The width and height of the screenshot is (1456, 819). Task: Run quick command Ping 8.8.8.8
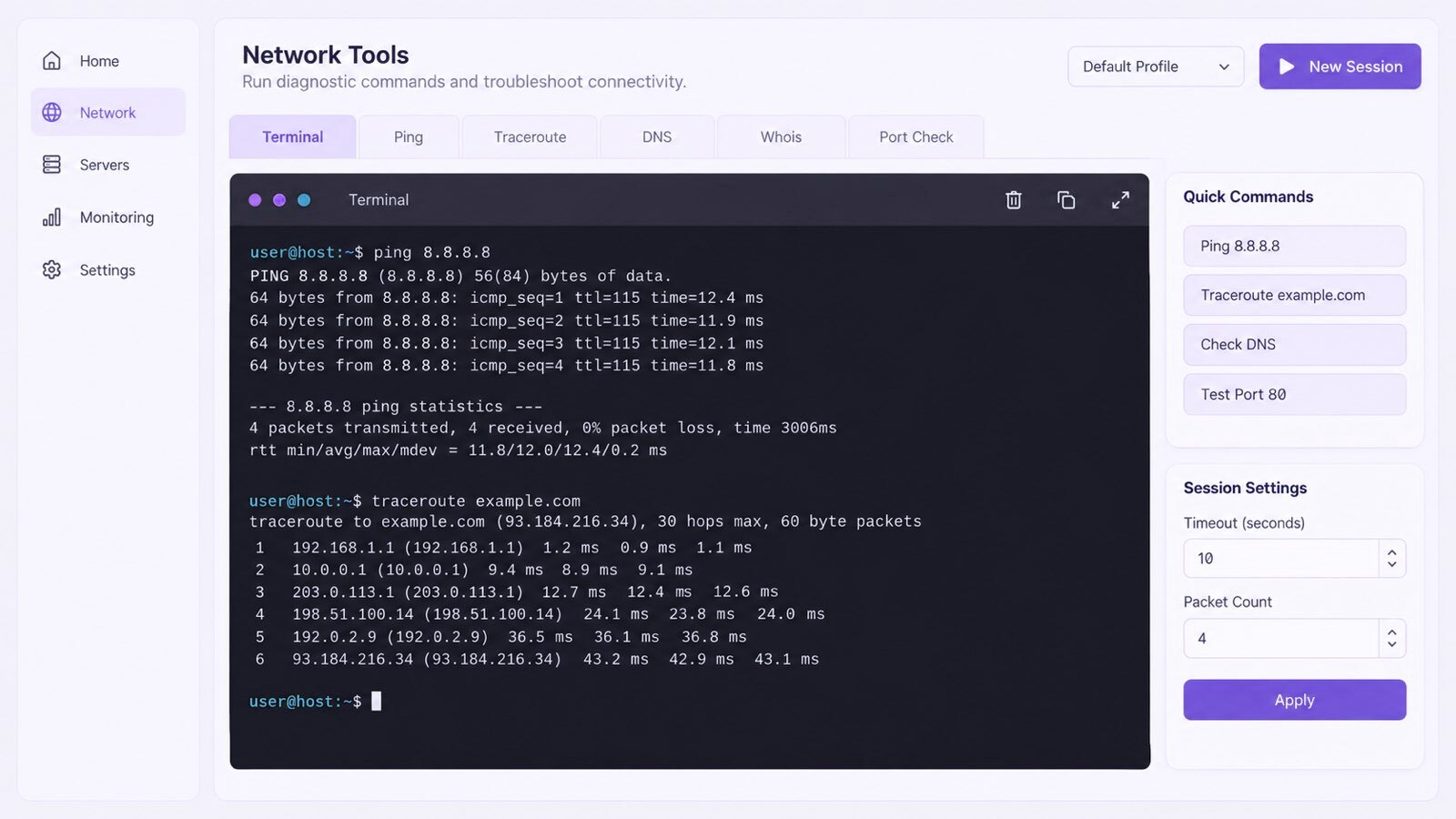(1294, 246)
